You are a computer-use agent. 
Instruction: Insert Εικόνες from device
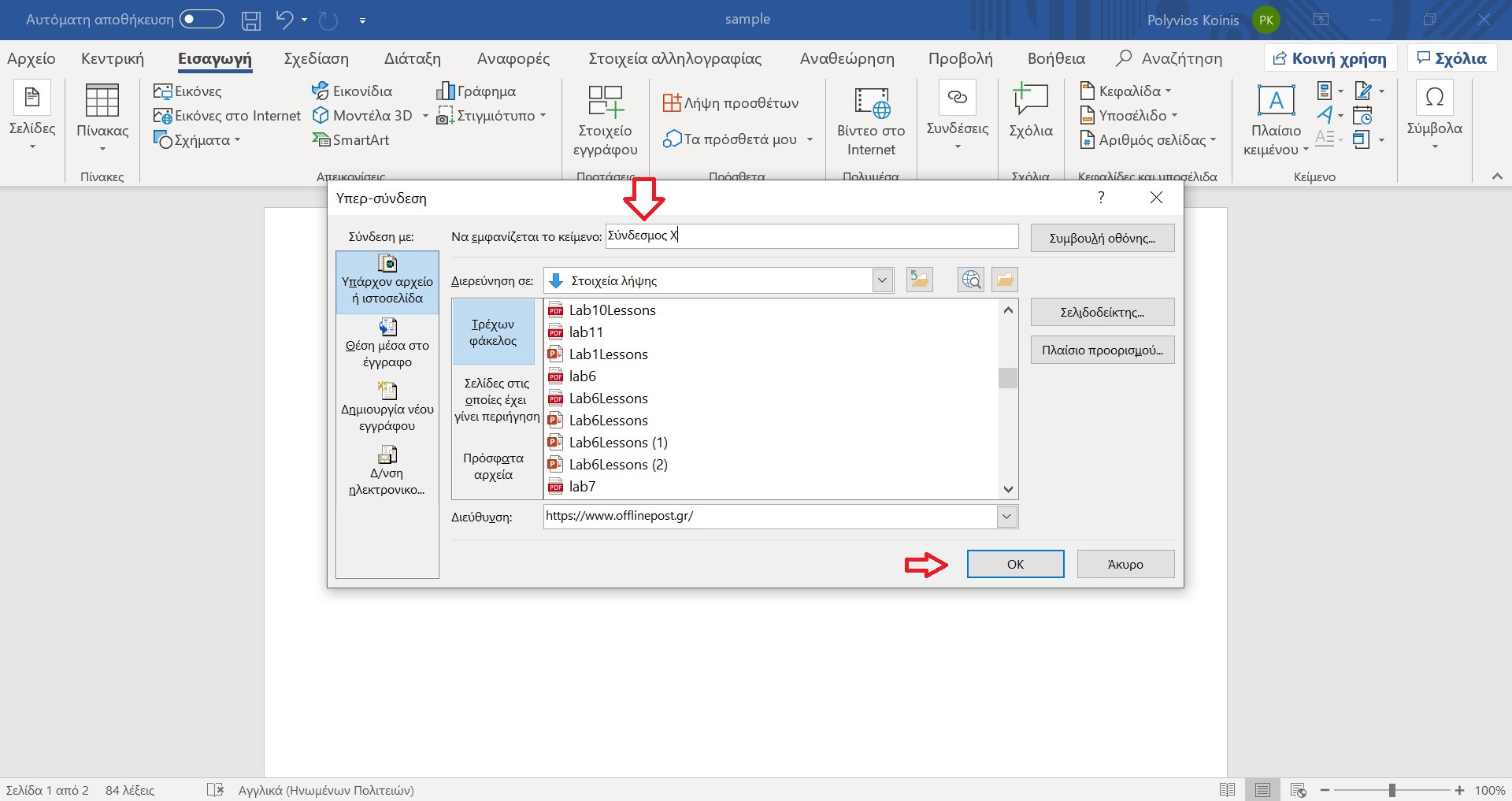(x=188, y=91)
